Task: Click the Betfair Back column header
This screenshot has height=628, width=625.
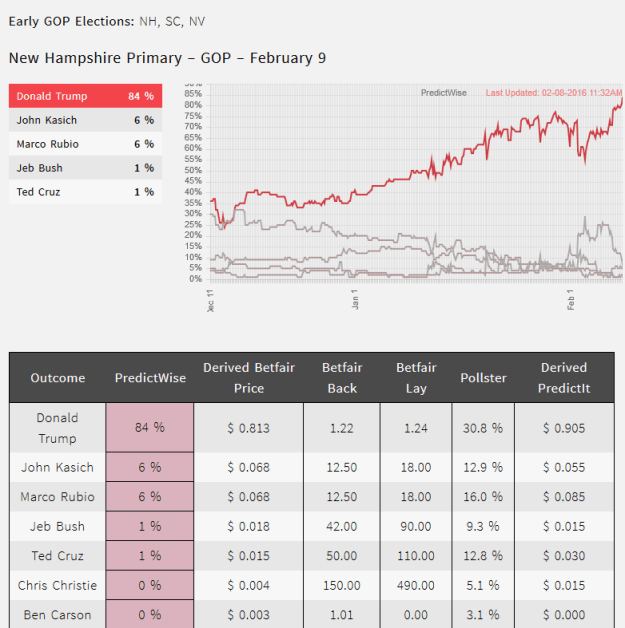Action: (342, 378)
